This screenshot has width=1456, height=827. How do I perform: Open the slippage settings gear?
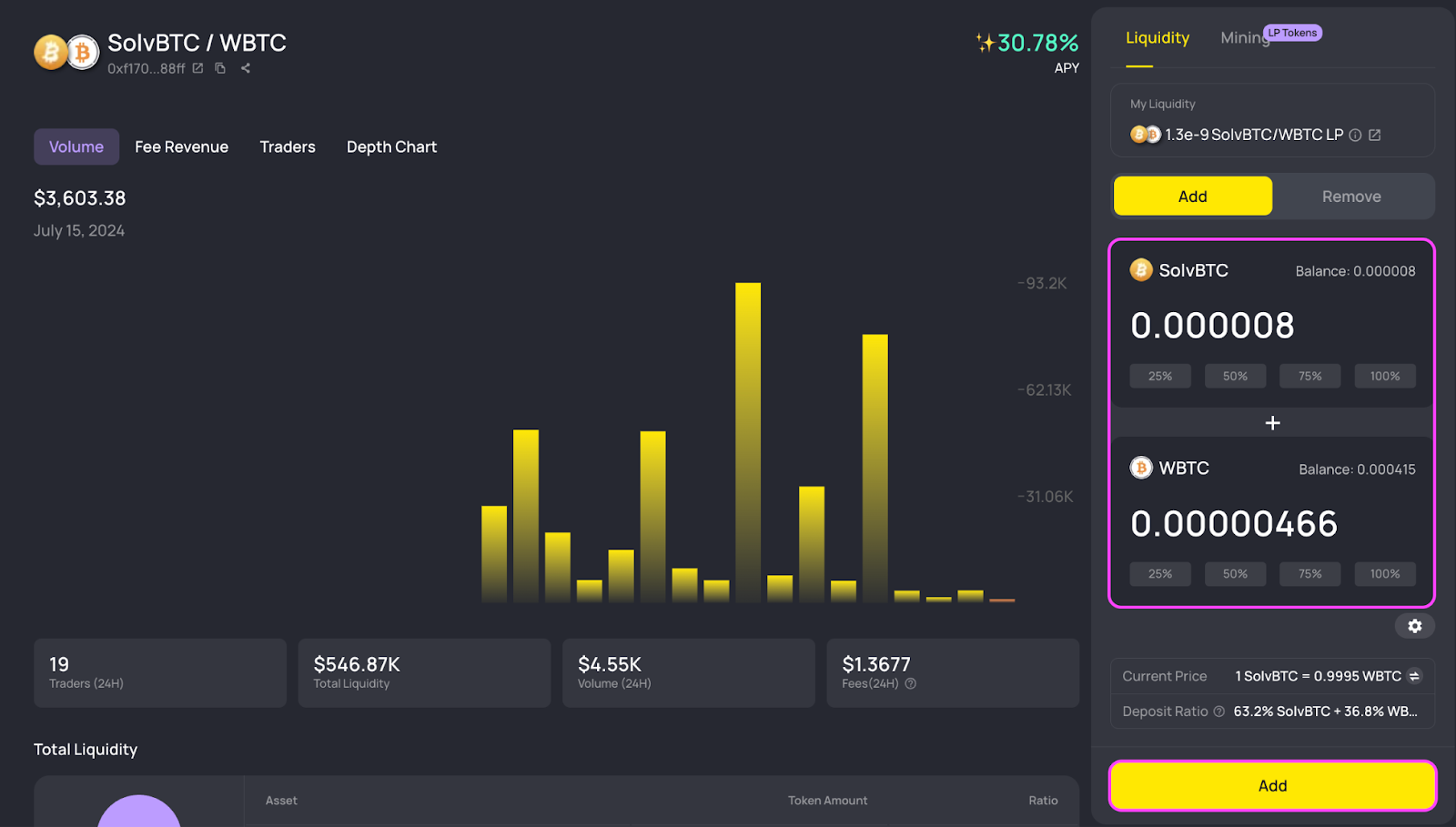point(1415,626)
